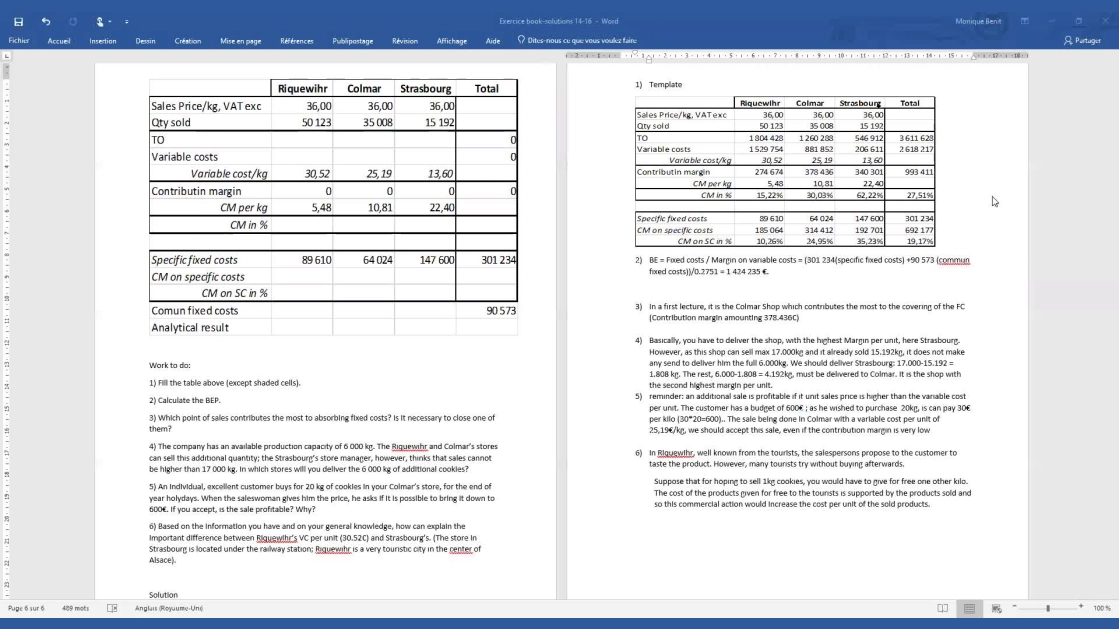Image resolution: width=1119 pixels, height=629 pixels.
Task: Open the touch/mouse mode dropdown arrow
Action: click(x=110, y=22)
